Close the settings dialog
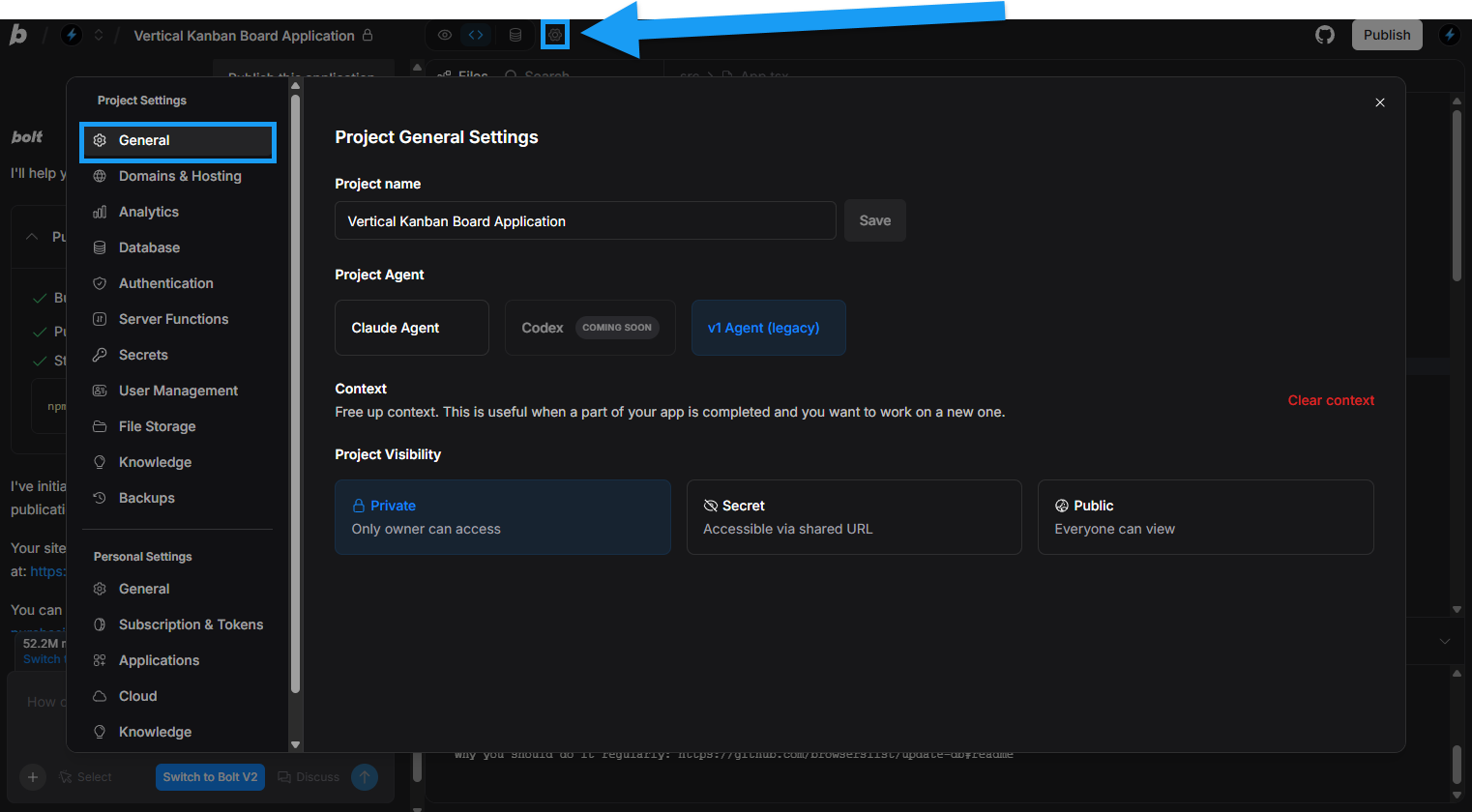The width and height of the screenshot is (1472, 812). [x=1380, y=102]
